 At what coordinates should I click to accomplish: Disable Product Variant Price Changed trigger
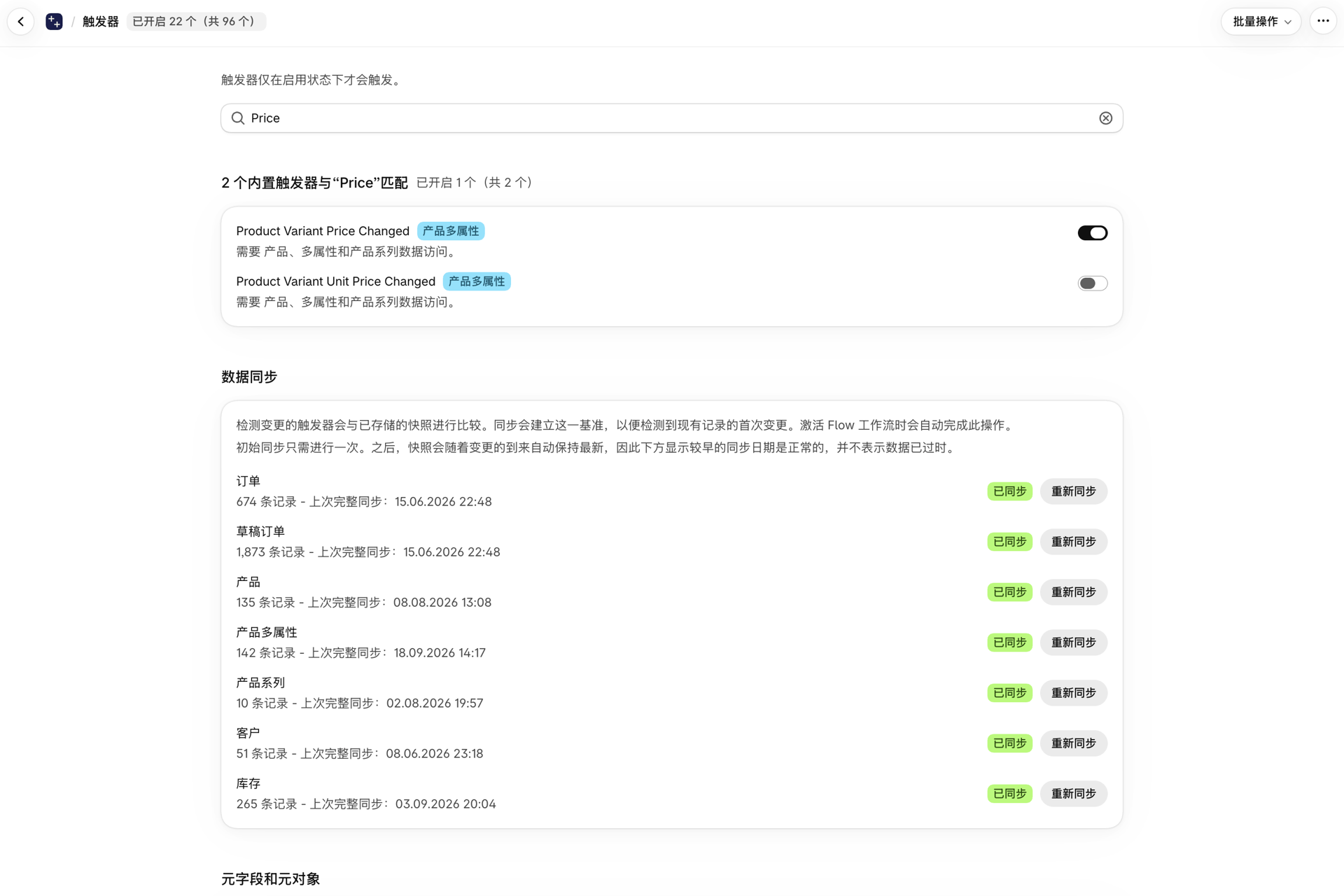tap(1092, 233)
